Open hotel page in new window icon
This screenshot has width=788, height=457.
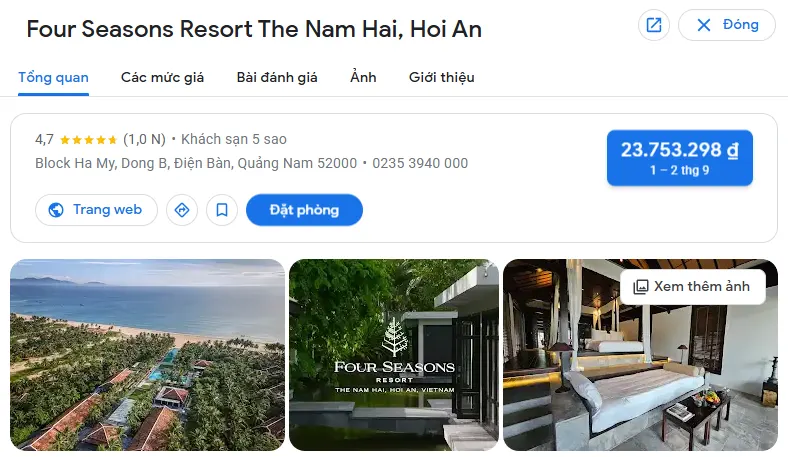point(653,25)
